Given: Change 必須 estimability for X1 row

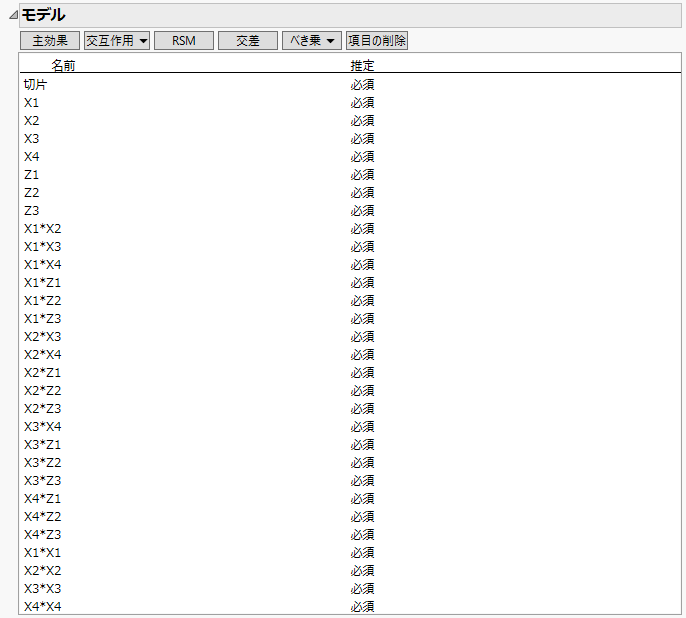Looking at the screenshot, I should 362,103.
